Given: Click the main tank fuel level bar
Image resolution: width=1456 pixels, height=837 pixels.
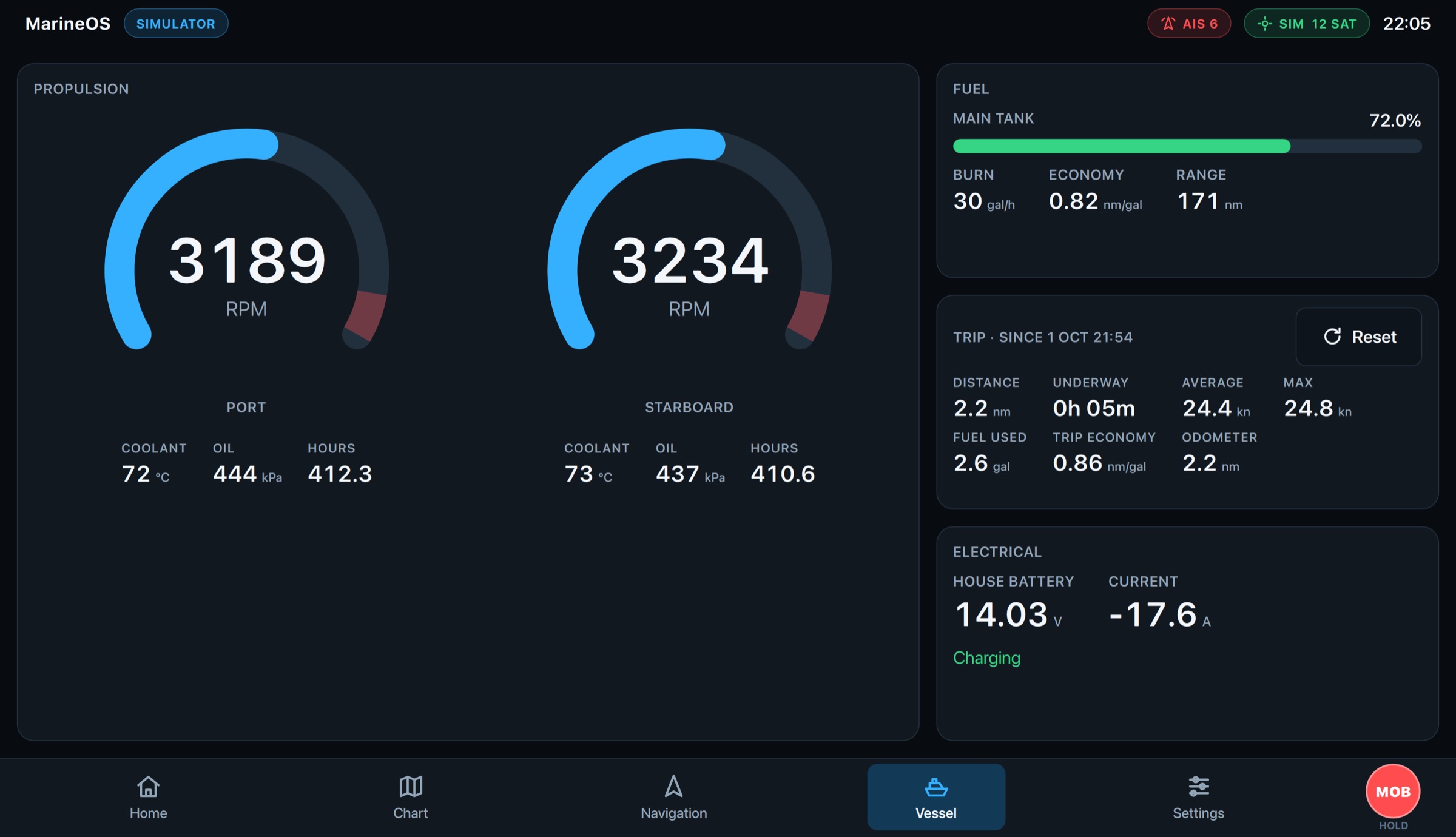Looking at the screenshot, I should click(x=1187, y=146).
